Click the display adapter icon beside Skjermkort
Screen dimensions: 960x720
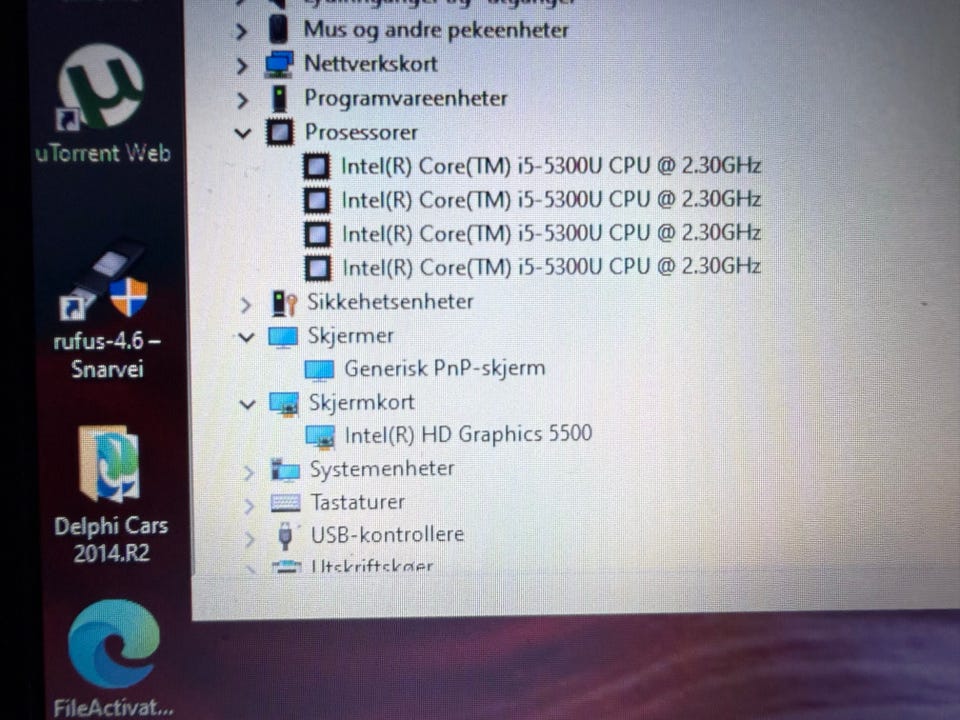pyautogui.click(x=284, y=403)
